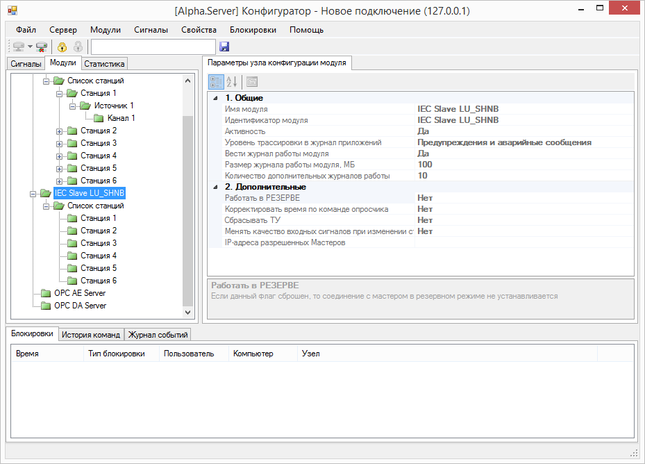Click the Узел column header
This screenshot has height=464, width=645.
point(447,354)
